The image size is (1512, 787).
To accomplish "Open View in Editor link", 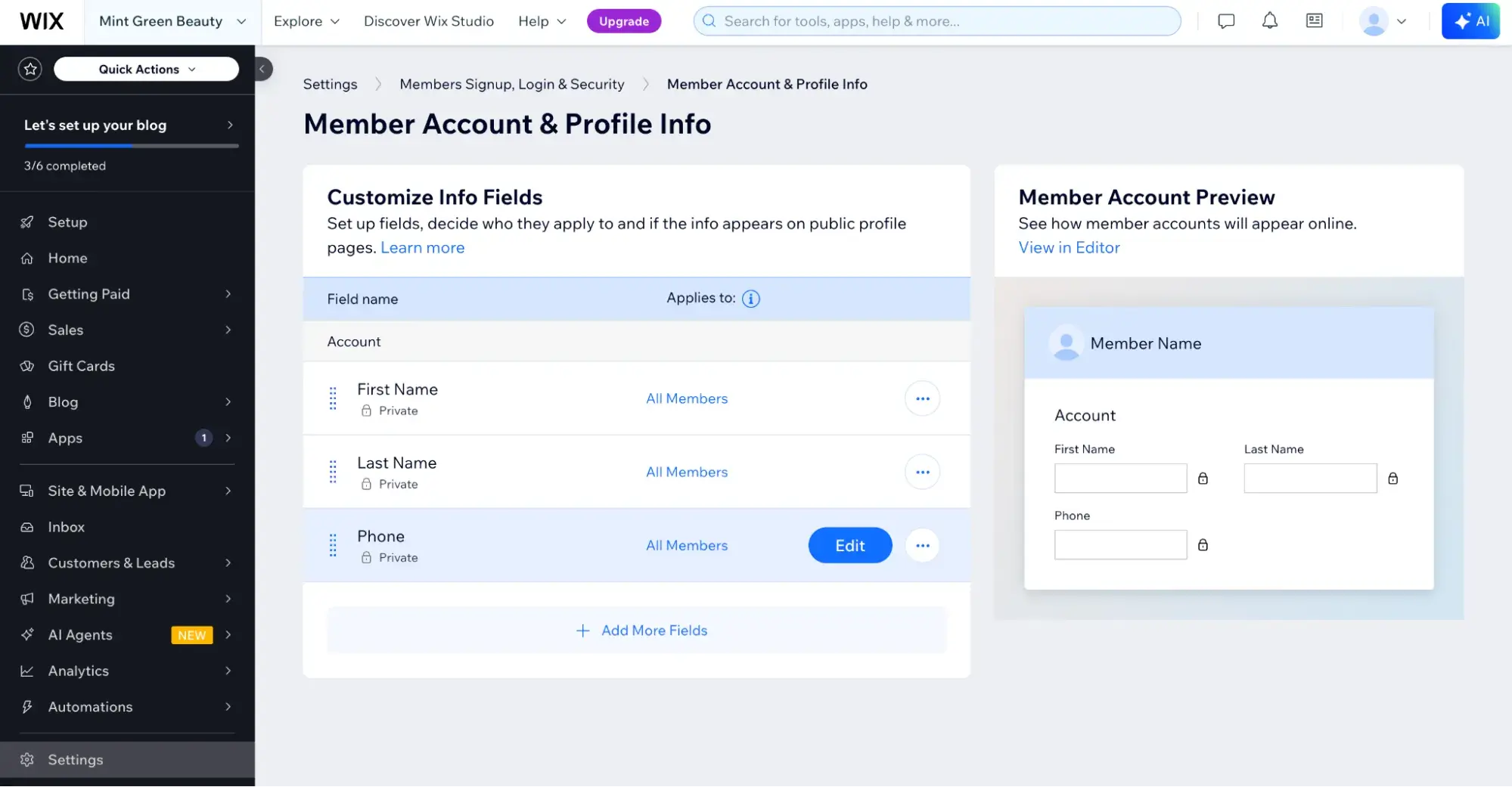I will tap(1069, 247).
